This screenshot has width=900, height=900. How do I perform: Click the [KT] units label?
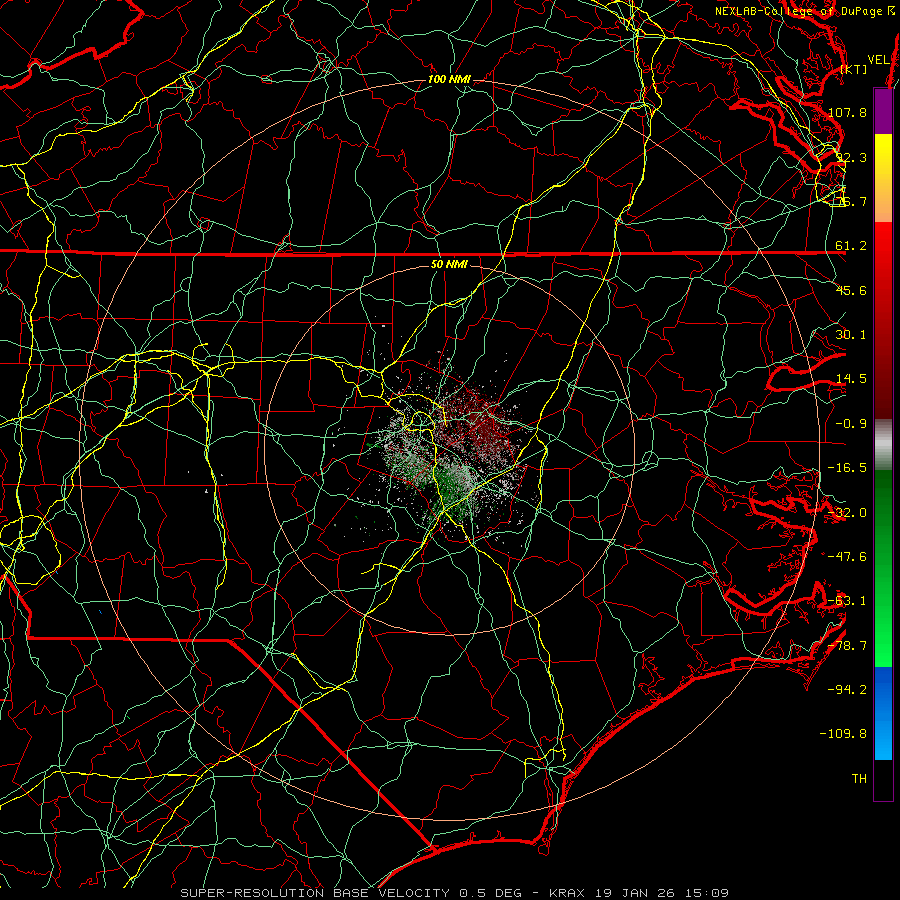point(854,69)
